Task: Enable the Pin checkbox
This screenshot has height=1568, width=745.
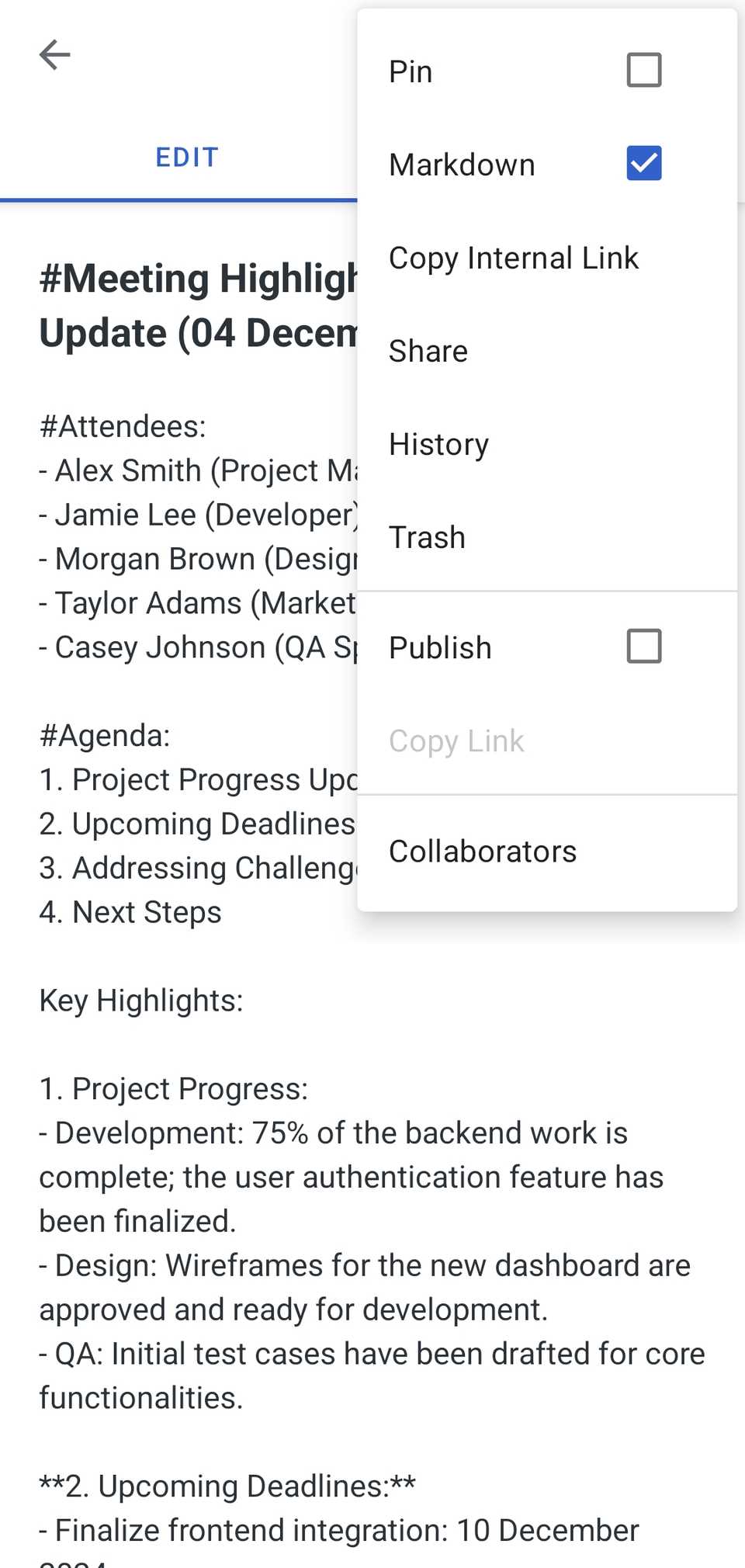Action: click(x=643, y=70)
